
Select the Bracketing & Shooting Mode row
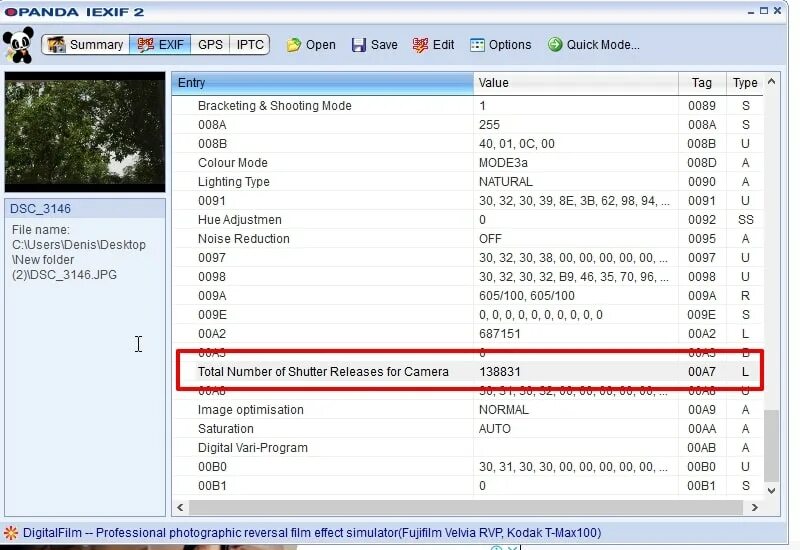pyautogui.click(x=467, y=106)
